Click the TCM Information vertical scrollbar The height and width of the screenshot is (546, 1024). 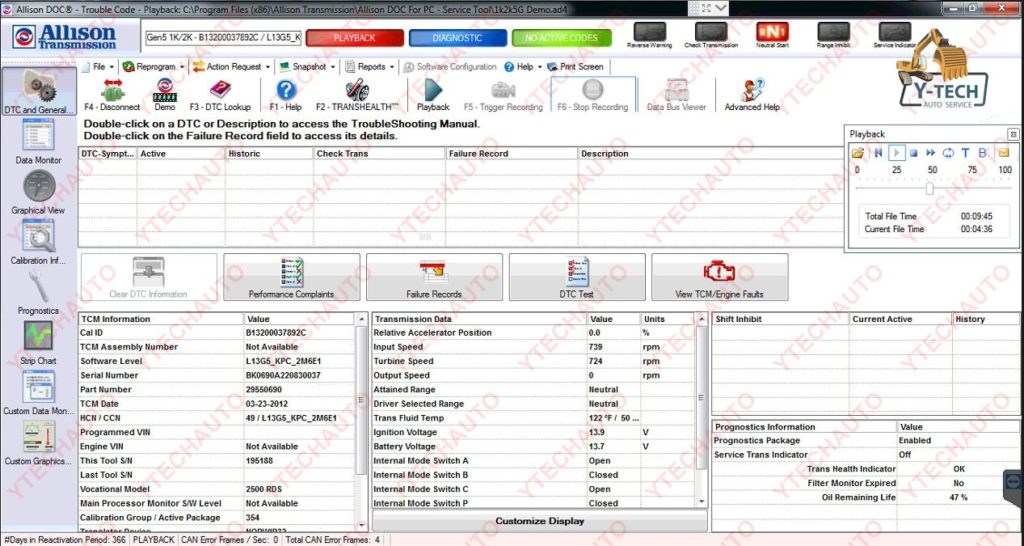tap(362, 421)
